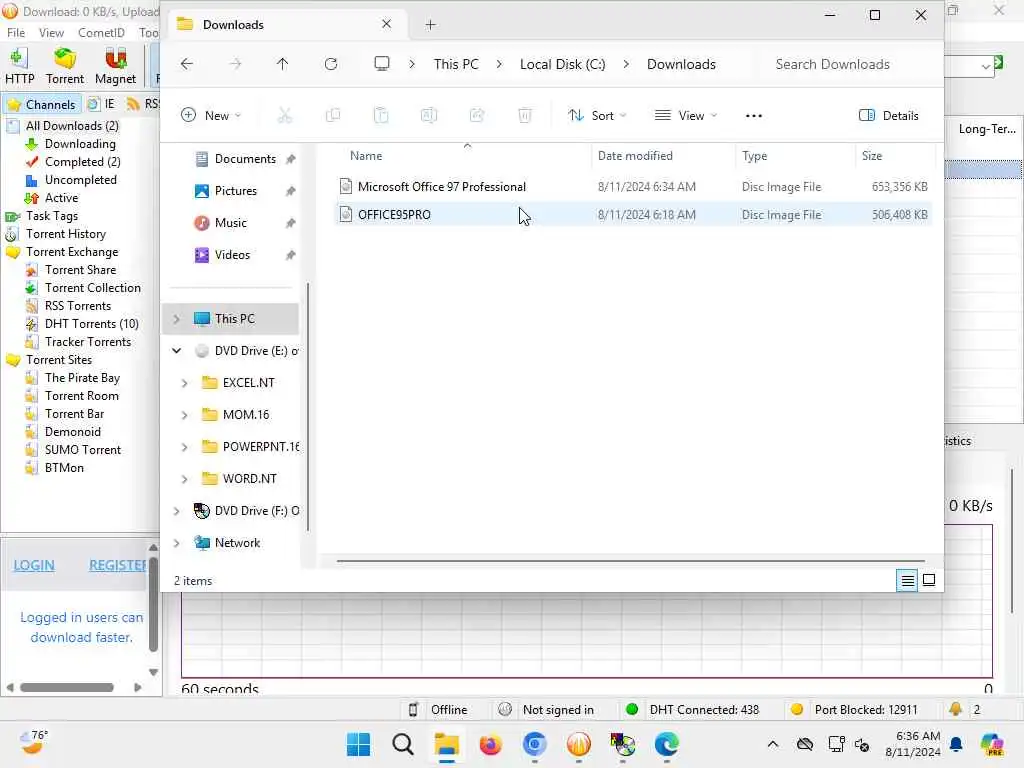Switch to large thumbnails view icon
This screenshot has height=768, width=1024.
tap(929, 580)
